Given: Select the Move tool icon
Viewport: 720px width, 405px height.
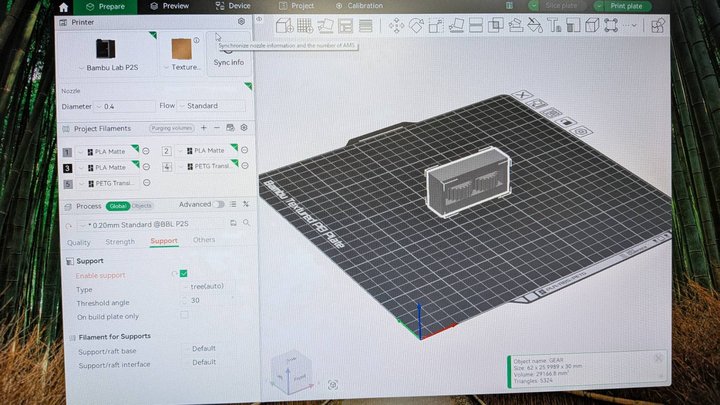Looking at the screenshot, I should [x=396, y=26].
